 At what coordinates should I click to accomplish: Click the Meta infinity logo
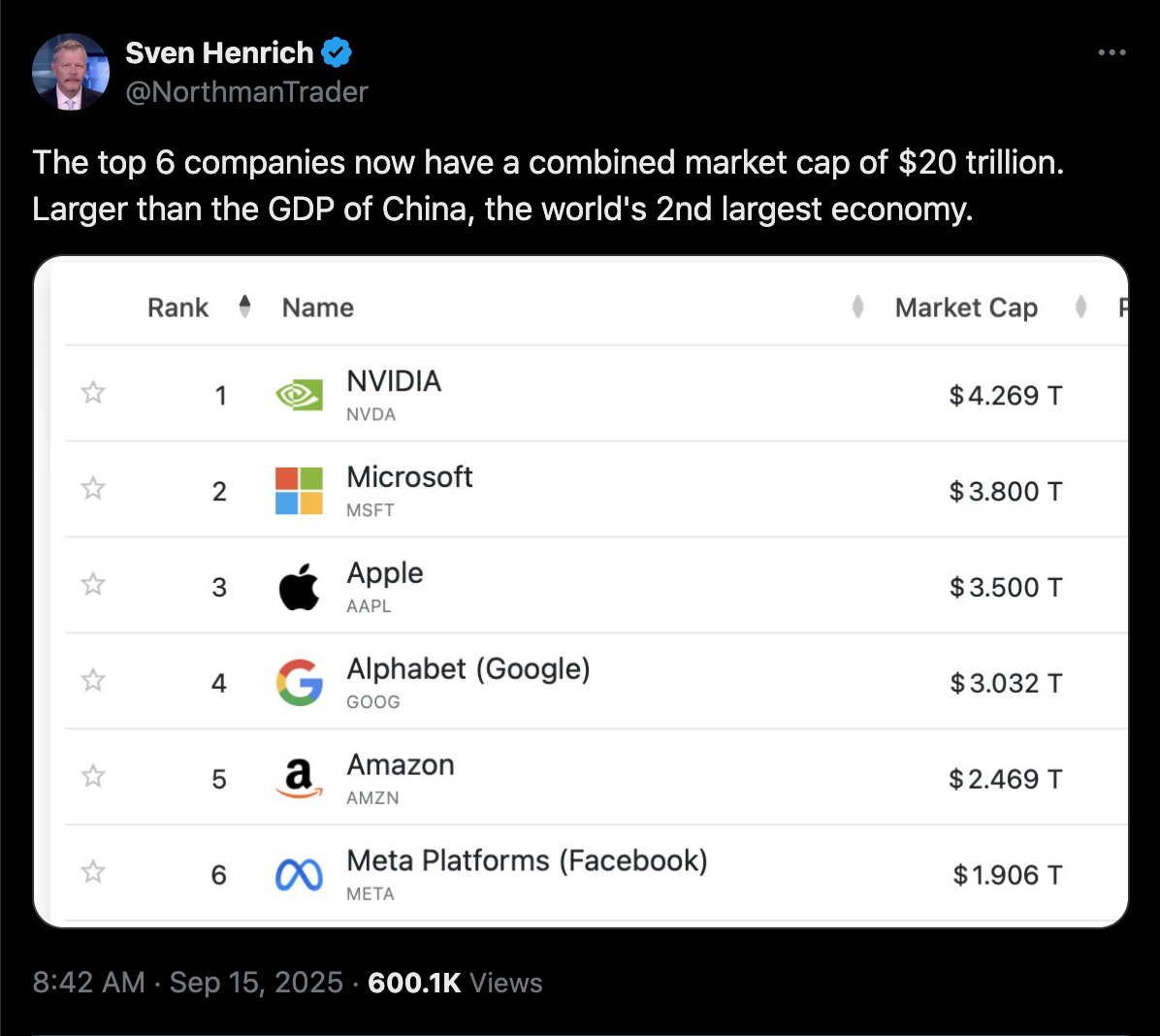pos(299,875)
